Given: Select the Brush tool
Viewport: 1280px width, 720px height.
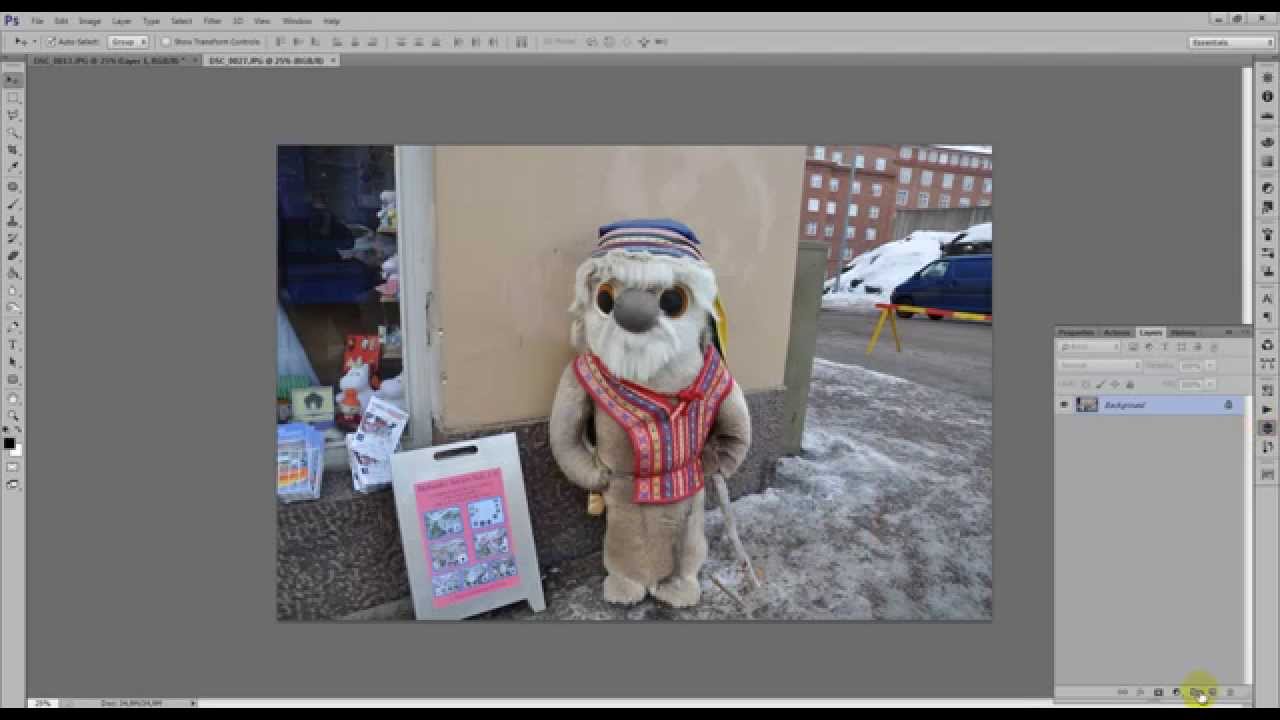Looking at the screenshot, I should click(x=13, y=204).
